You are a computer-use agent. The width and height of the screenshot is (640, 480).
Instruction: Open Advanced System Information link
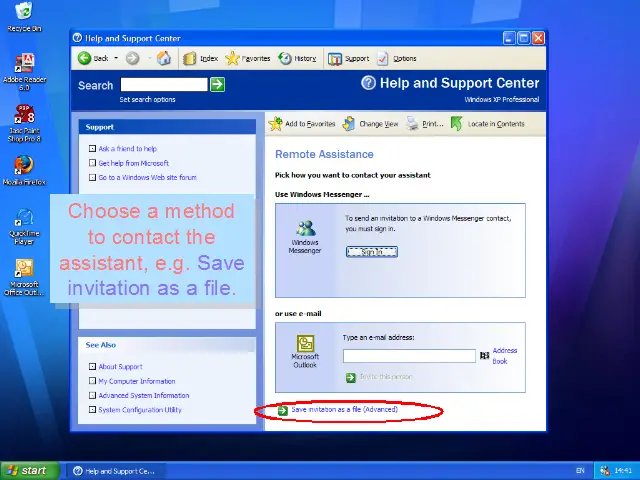(144, 396)
